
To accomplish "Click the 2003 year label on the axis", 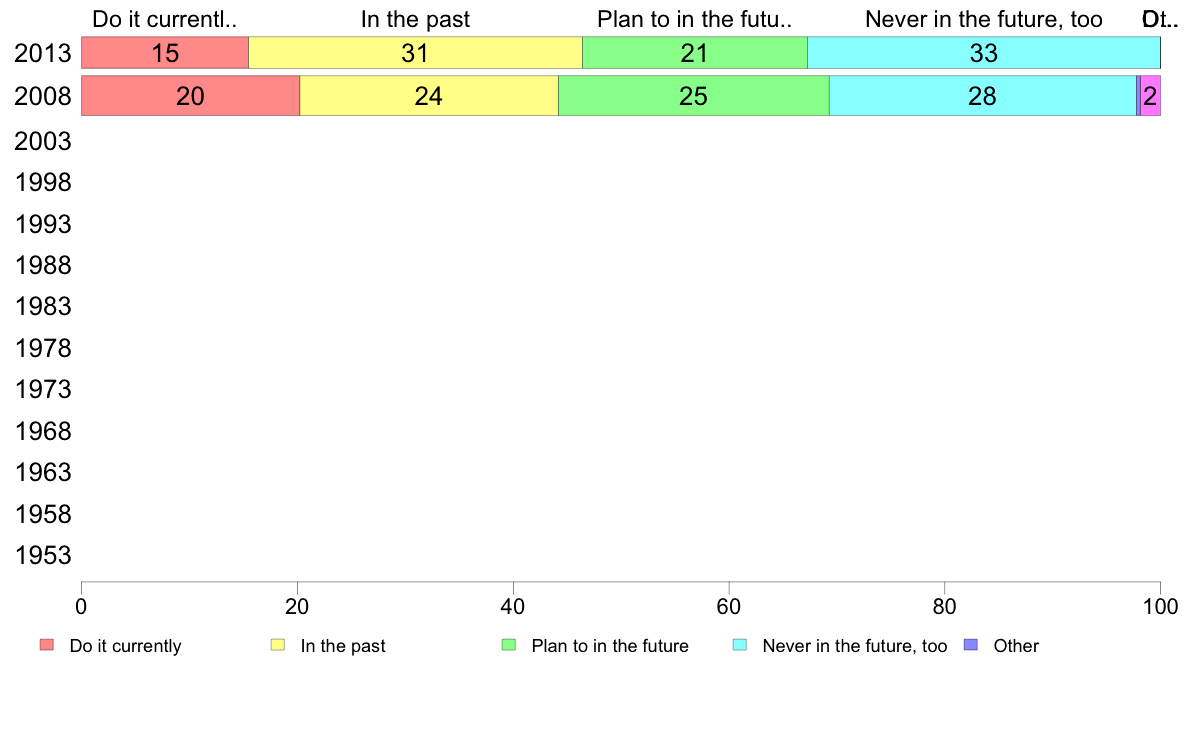I will [x=42, y=141].
